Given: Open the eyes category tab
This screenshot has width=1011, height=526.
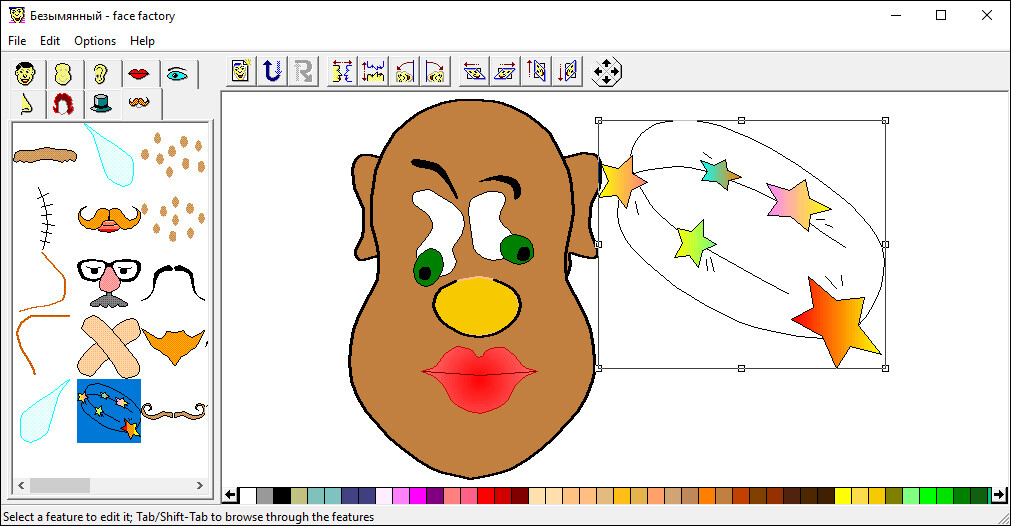Looking at the screenshot, I should click(177, 74).
